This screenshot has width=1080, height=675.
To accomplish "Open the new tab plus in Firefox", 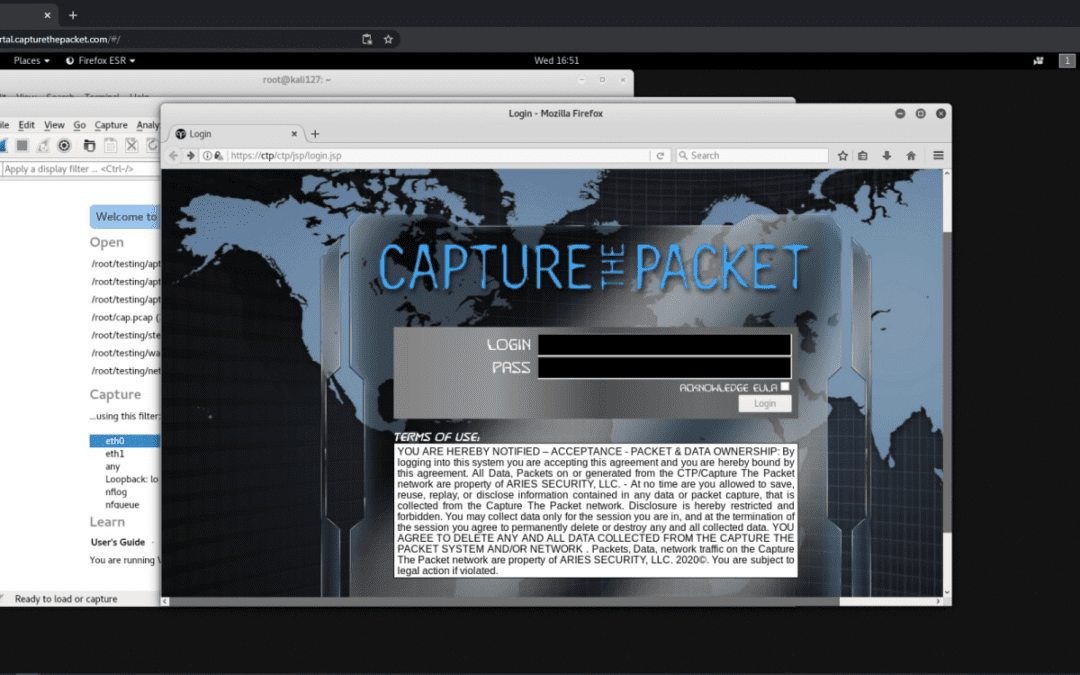I will click(315, 133).
